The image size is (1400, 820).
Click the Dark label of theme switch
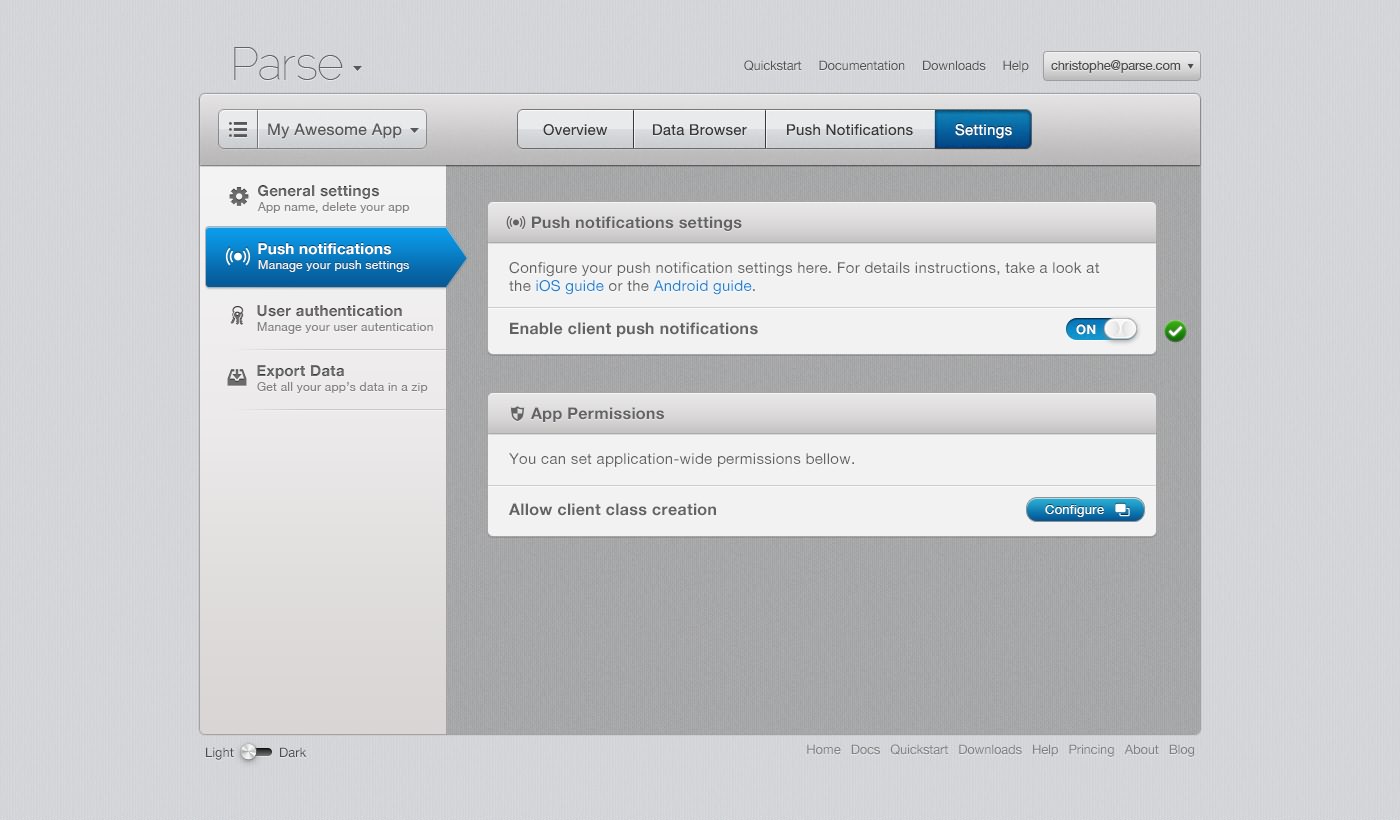click(292, 752)
